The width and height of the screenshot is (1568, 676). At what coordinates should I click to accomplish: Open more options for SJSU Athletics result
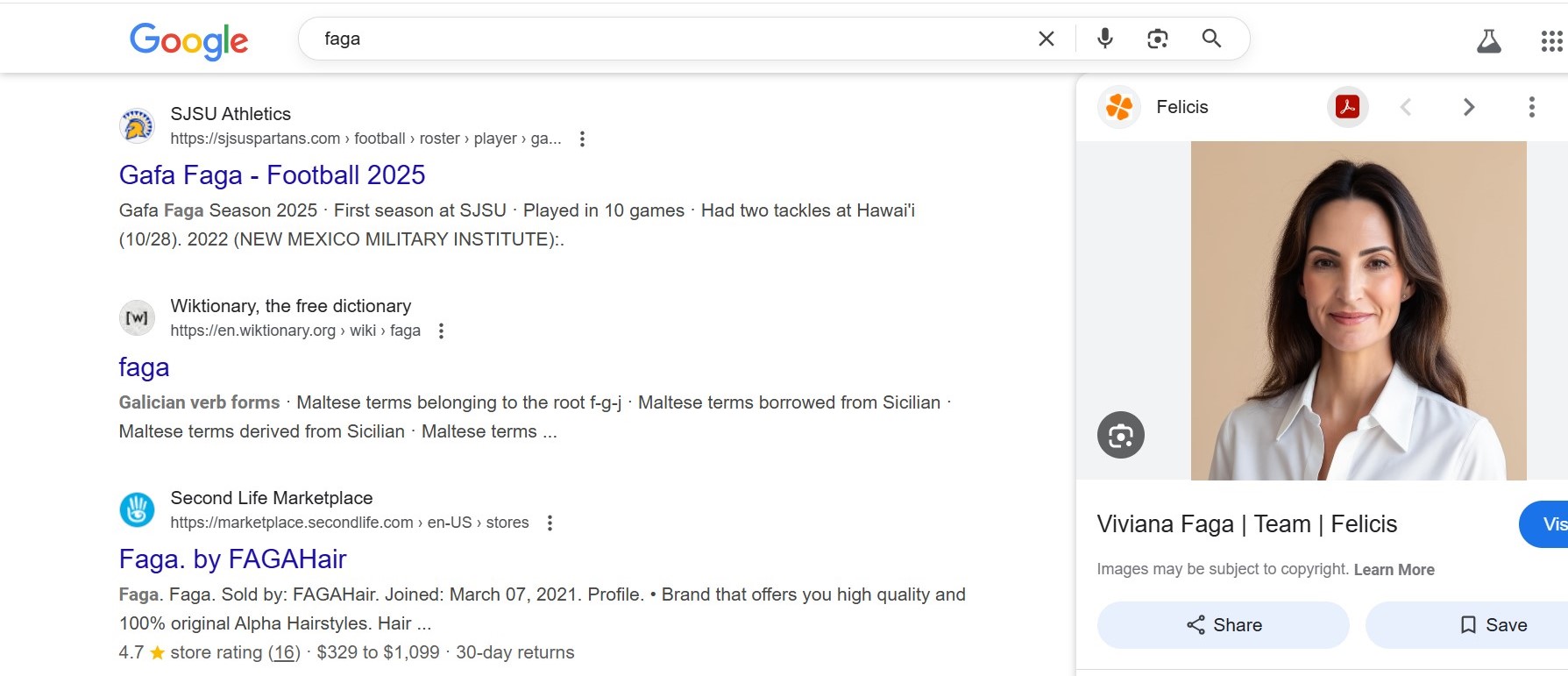point(582,139)
